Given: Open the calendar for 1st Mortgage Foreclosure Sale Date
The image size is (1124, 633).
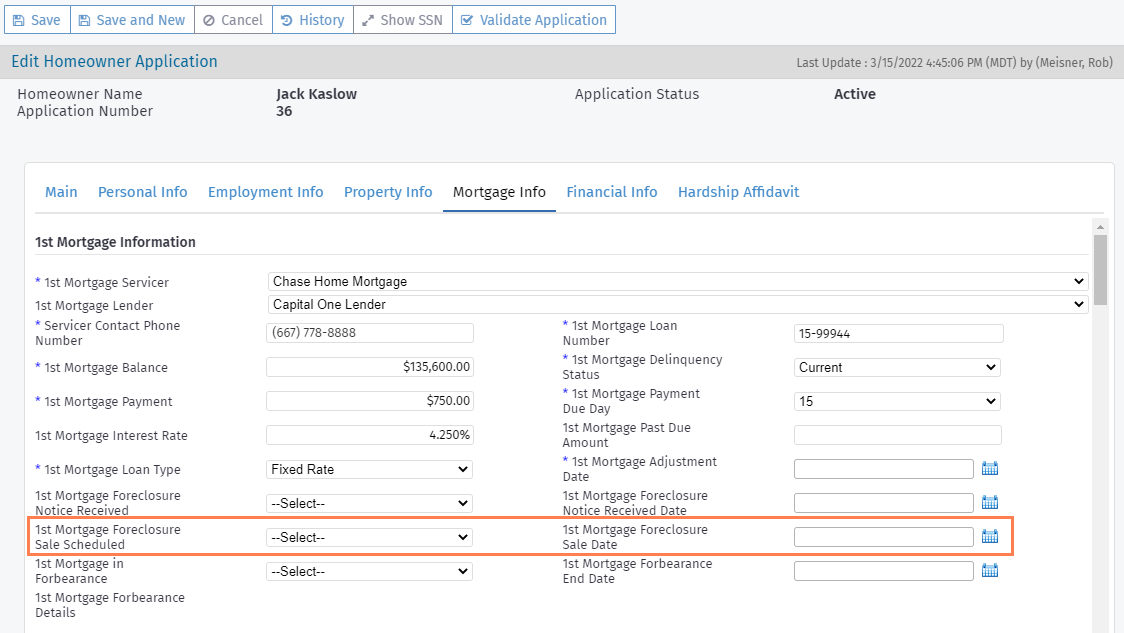Looking at the screenshot, I should coord(990,536).
